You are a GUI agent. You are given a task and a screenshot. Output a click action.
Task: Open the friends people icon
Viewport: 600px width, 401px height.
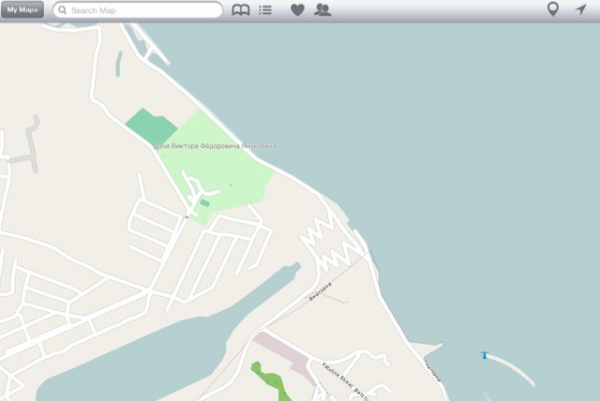[322, 10]
